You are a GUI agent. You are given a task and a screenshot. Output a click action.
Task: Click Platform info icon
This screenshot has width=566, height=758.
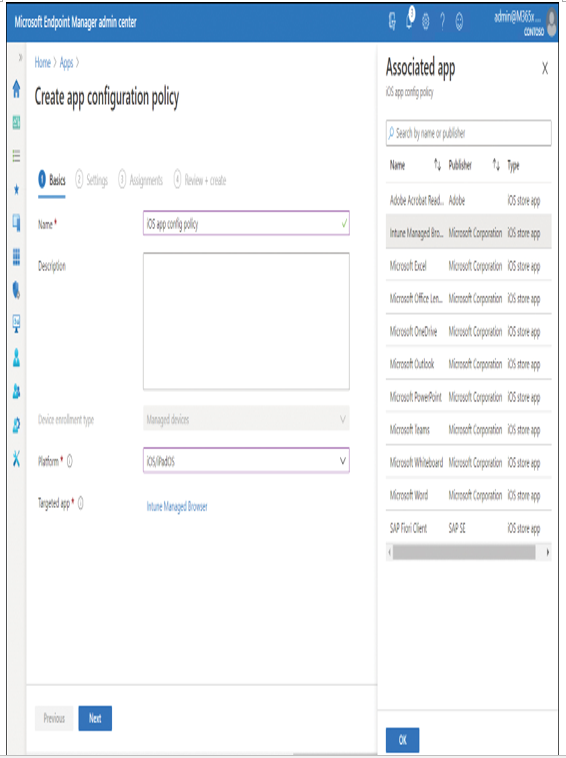coord(70,461)
